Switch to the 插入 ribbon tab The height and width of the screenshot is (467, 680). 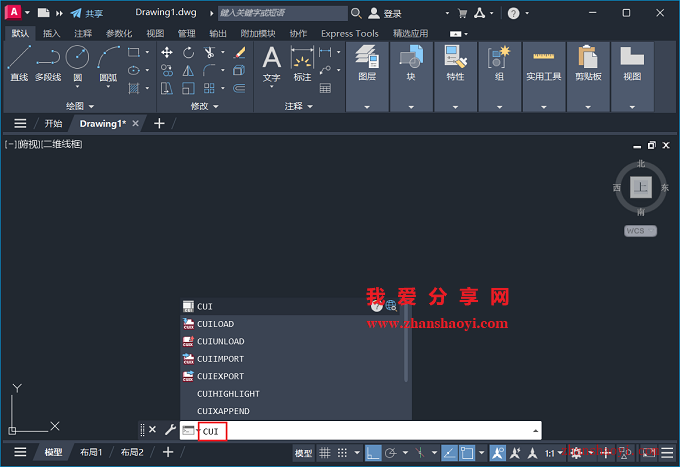(x=51, y=33)
